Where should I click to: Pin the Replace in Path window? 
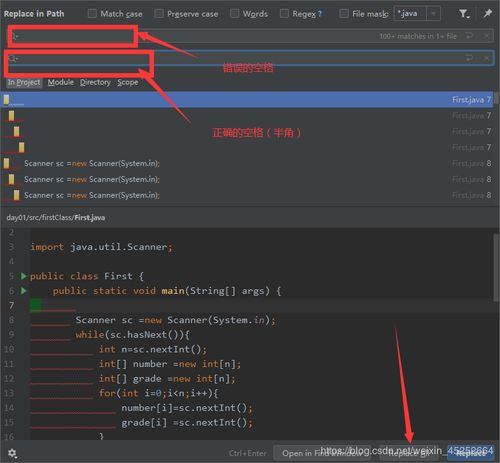pyautogui.click(x=487, y=14)
